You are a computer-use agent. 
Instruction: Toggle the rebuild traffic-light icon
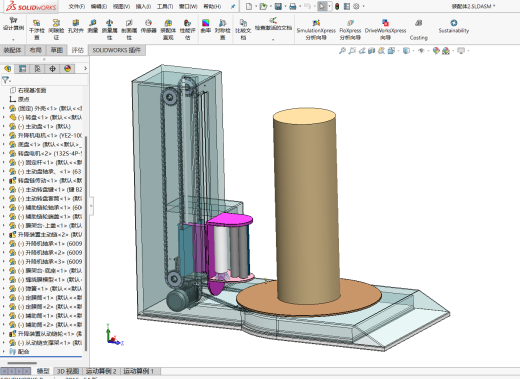[x=337, y=6]
